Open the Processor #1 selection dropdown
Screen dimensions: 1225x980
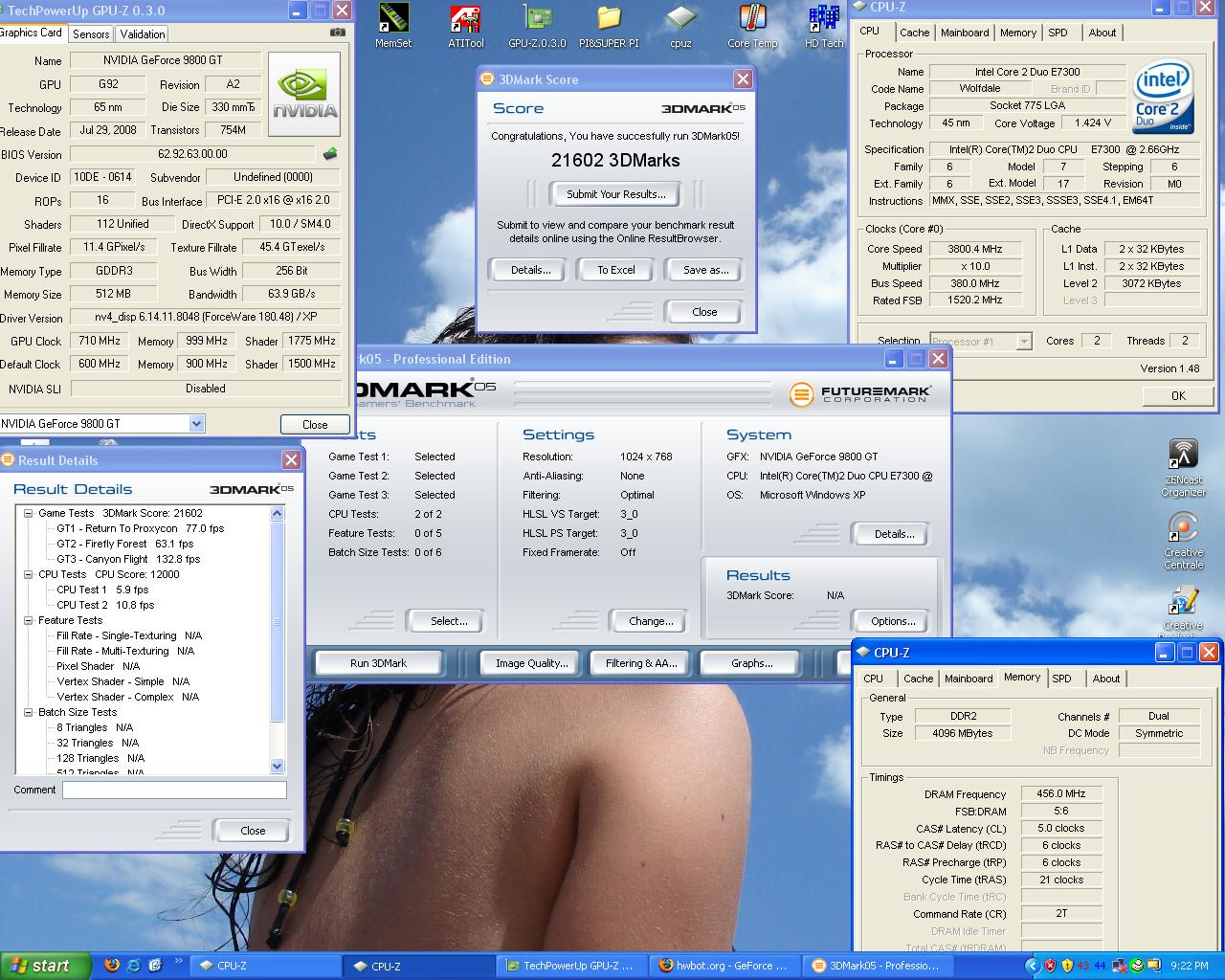[1024, 342]
